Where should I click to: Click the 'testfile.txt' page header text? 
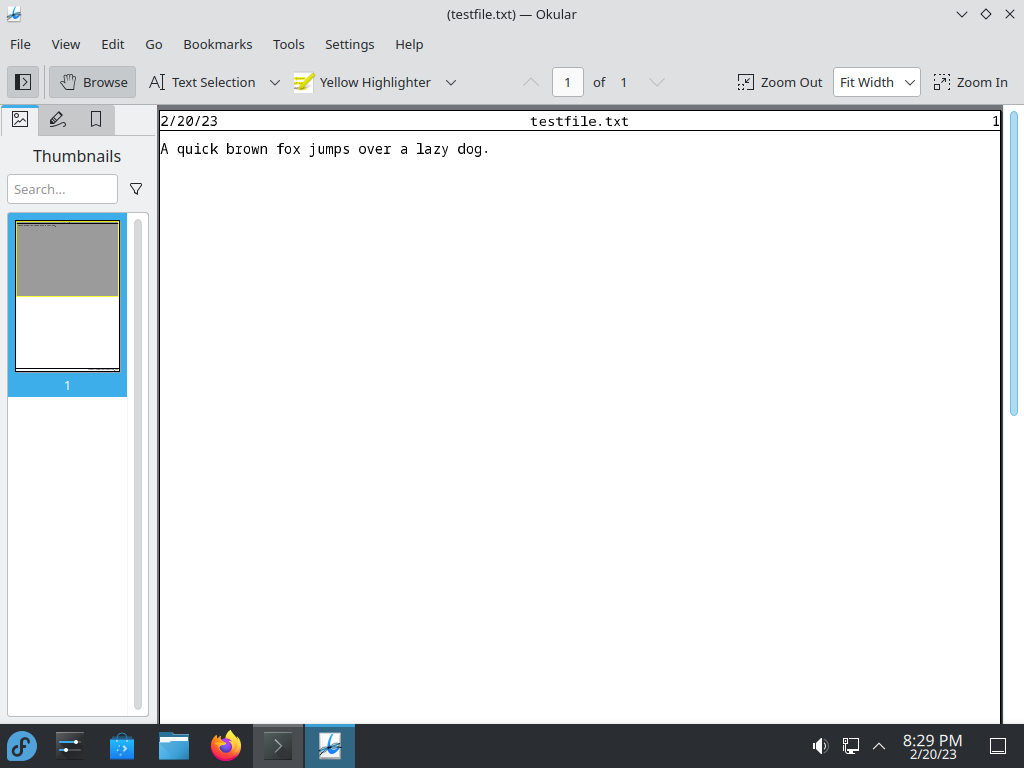click(579, 121)
